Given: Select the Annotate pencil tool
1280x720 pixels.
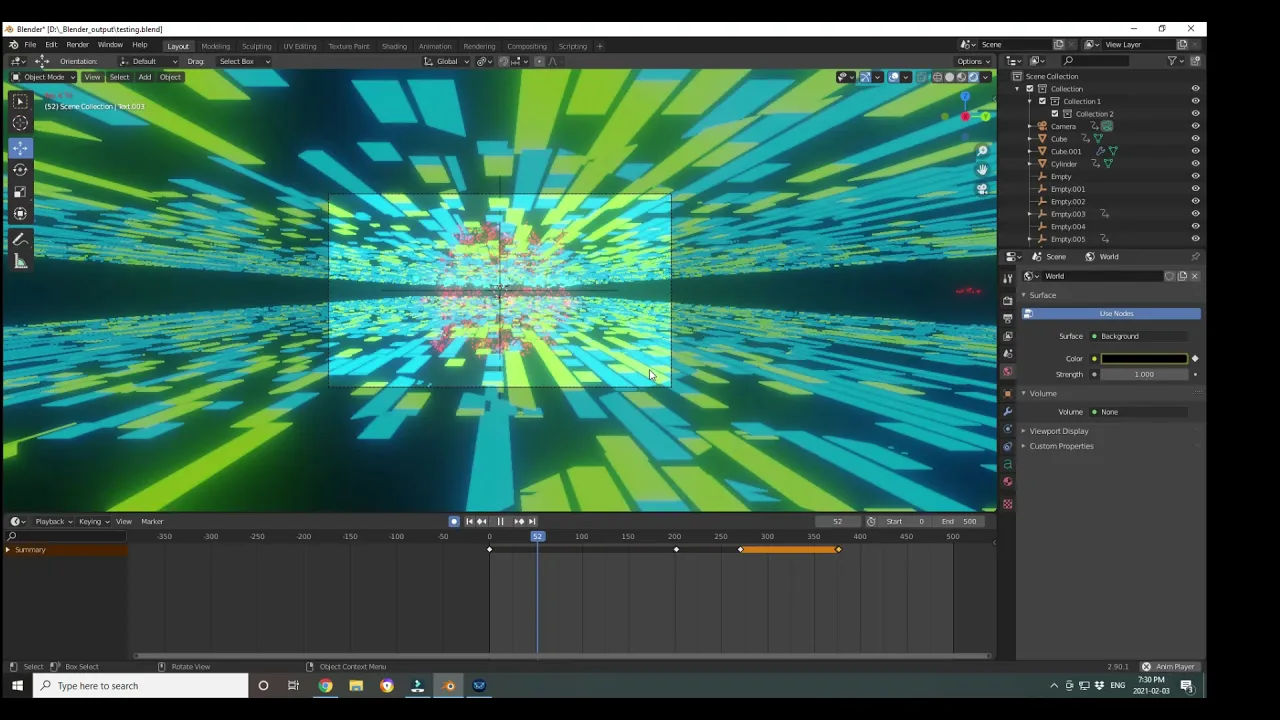Looking at the screenshot, I should point(20,240).
